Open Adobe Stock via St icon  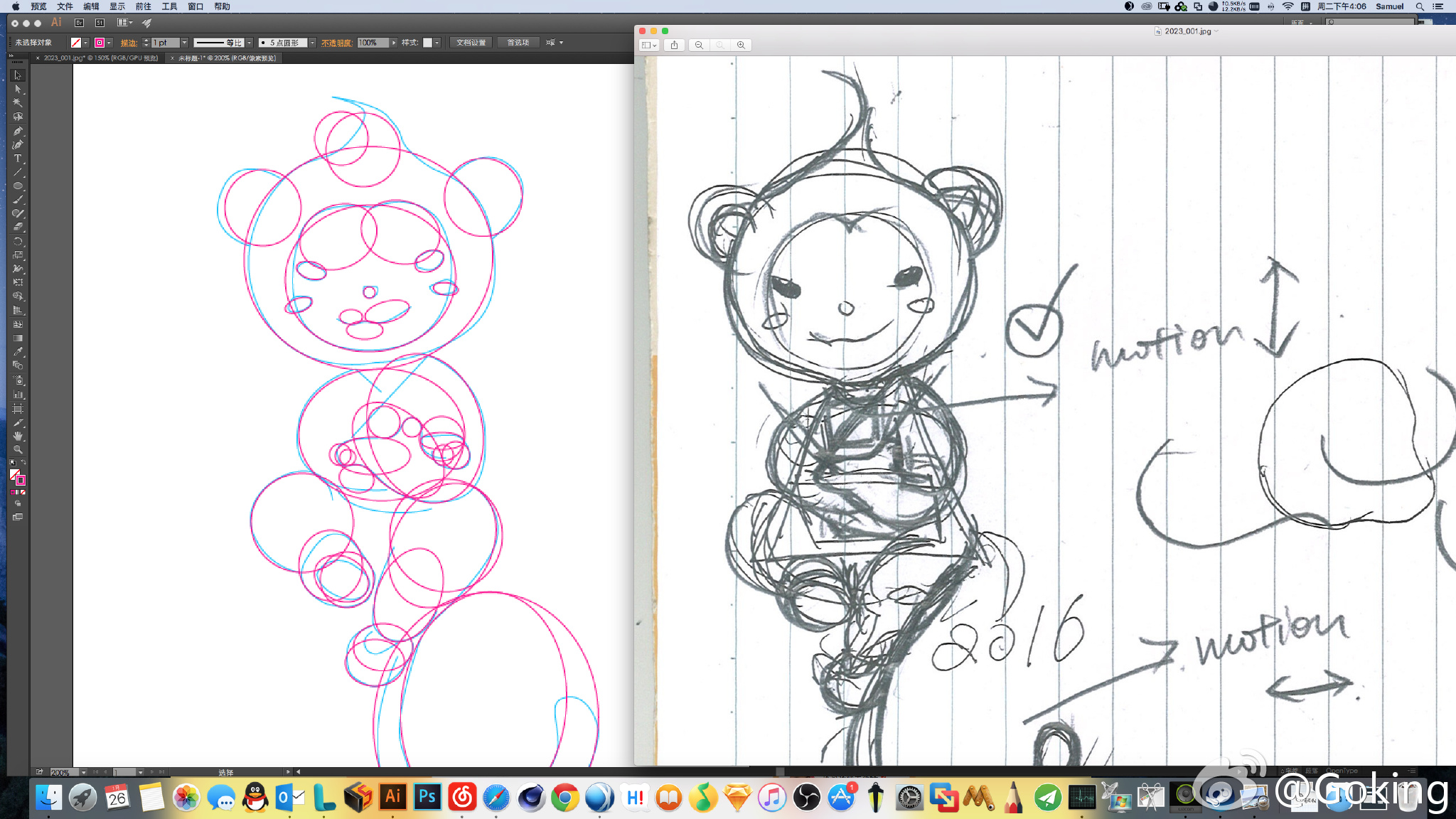[100, 23]
